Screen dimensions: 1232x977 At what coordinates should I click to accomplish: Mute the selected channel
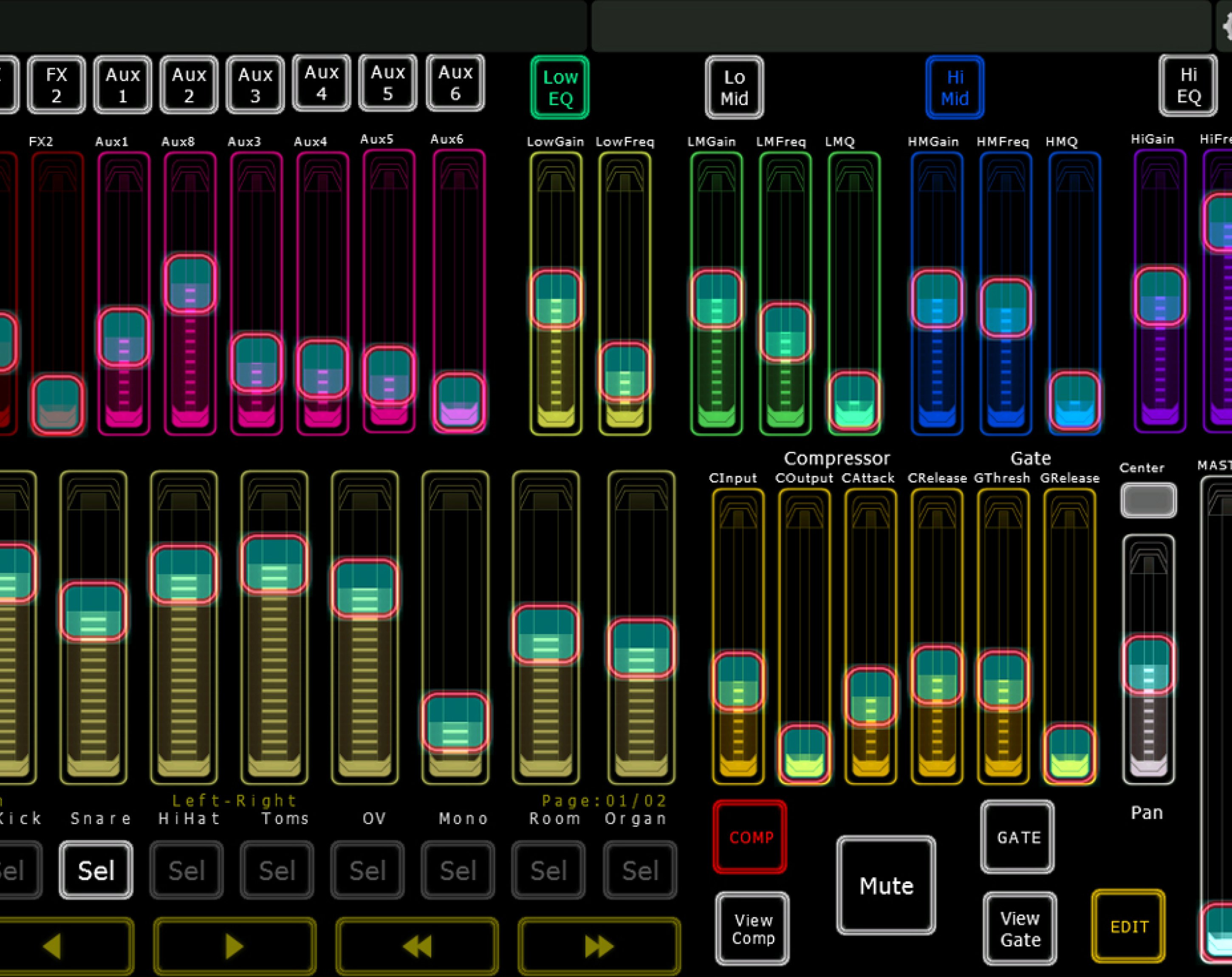pos(886,886)
